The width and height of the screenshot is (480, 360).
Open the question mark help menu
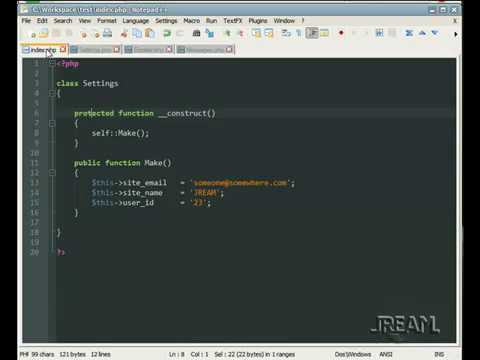pos(303,21)
